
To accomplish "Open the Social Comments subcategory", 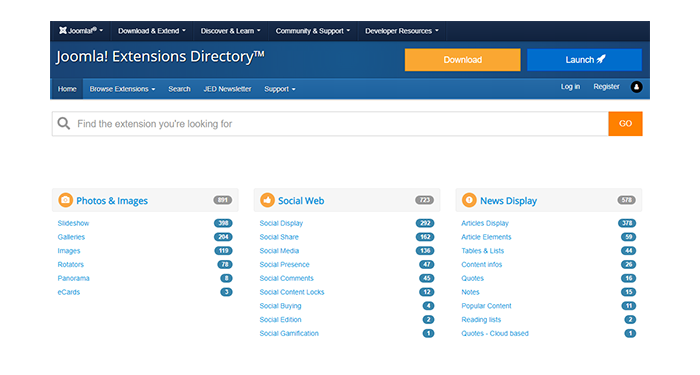I will pos(287,278).
